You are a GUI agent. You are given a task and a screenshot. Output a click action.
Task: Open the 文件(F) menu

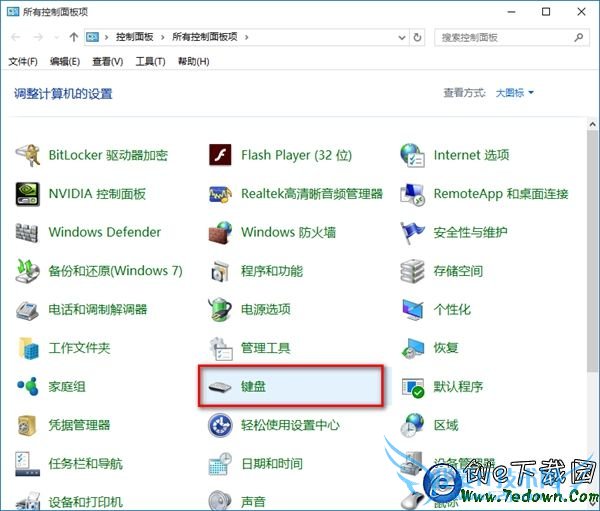[x=23, y=61]
